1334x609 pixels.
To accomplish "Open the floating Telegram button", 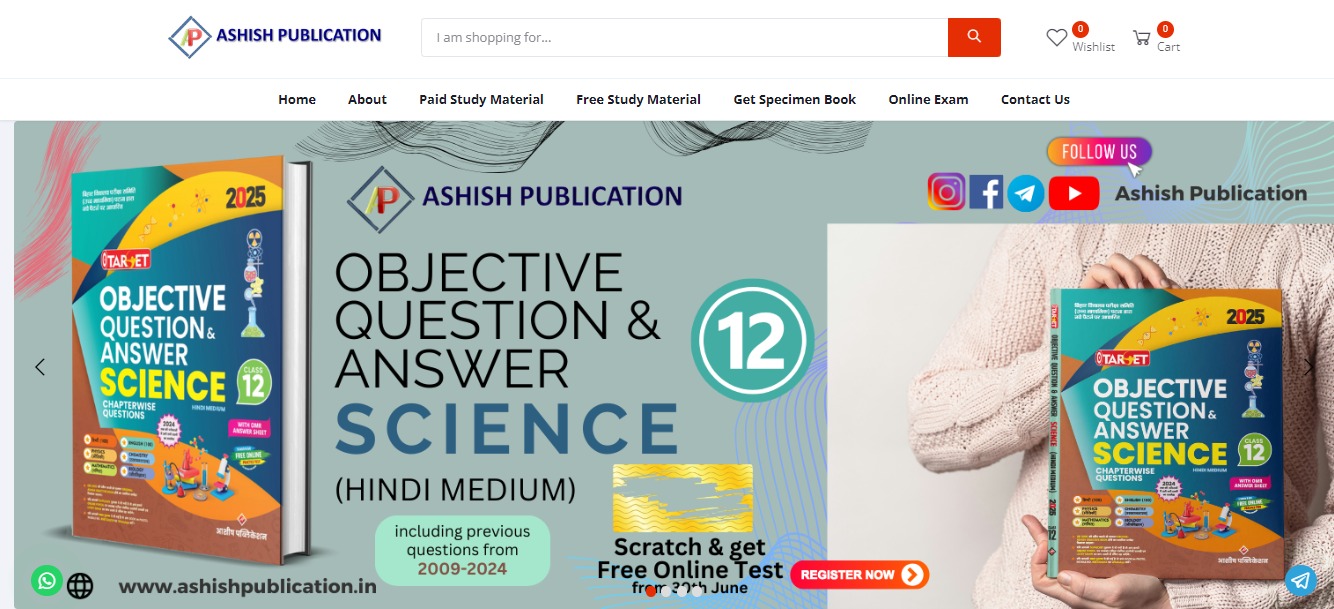I will [1300, 580].
